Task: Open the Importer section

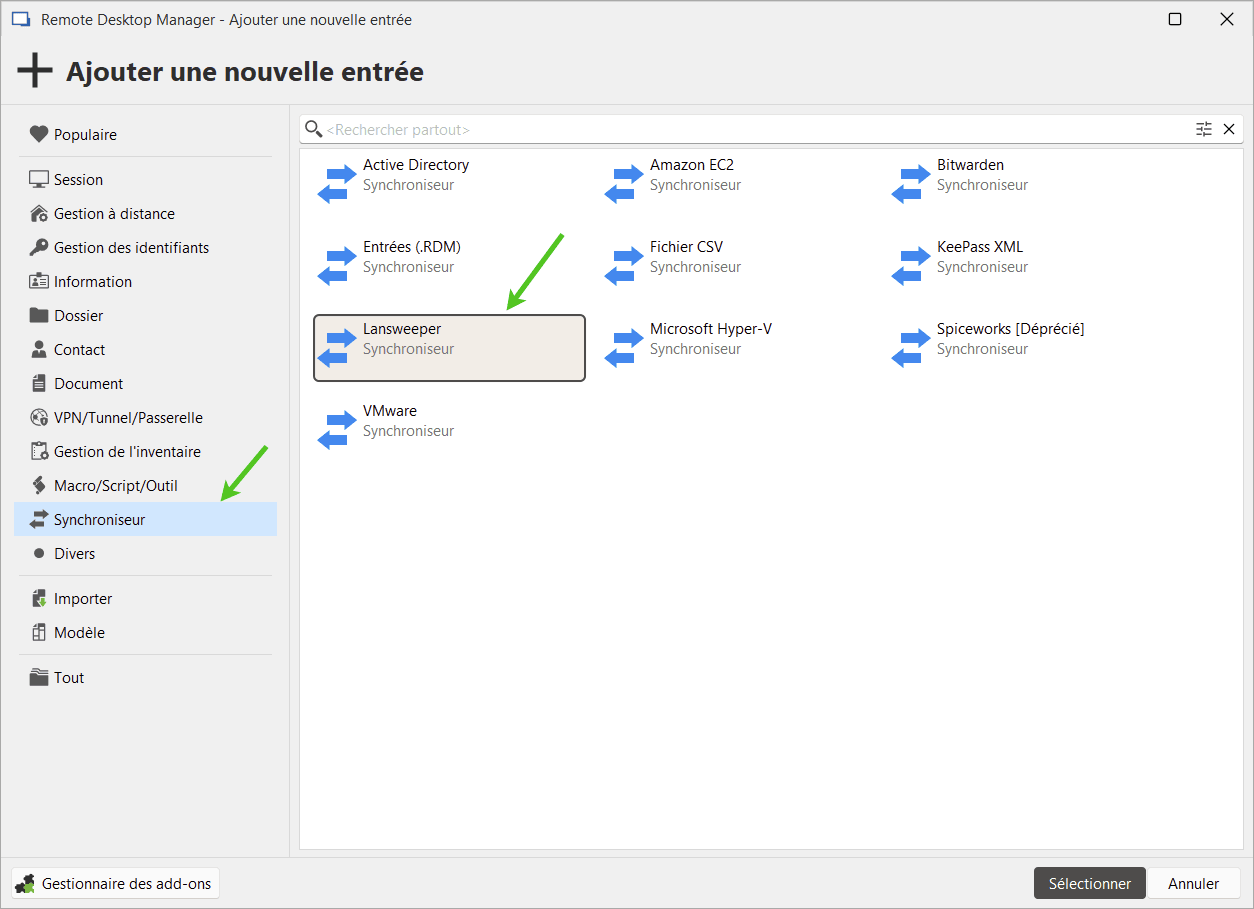Action: pyautogui.click(x=83, y=599)
